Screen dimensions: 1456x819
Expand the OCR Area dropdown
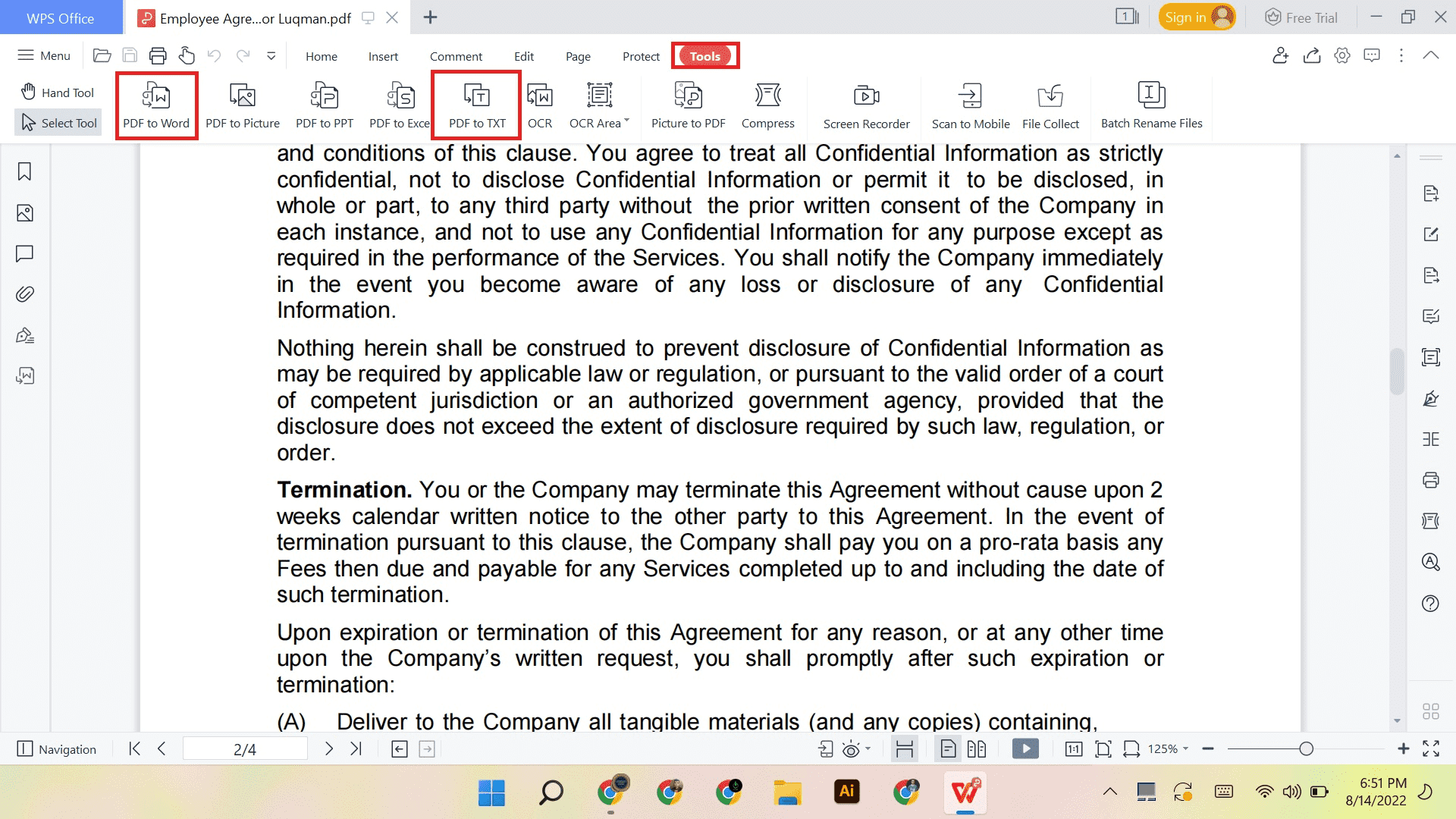(627, 121)
